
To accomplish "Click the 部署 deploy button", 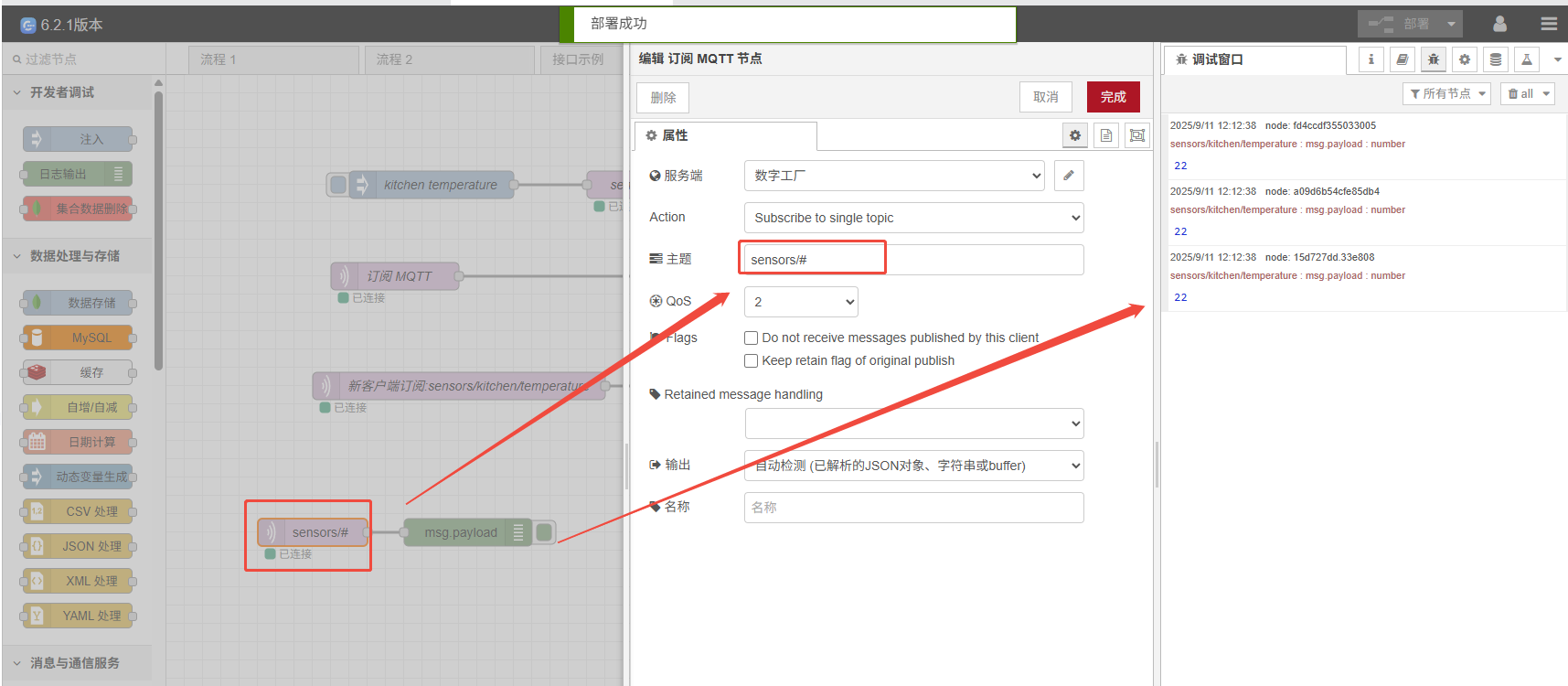I will pyautogui.click(x=1399, y=24).
